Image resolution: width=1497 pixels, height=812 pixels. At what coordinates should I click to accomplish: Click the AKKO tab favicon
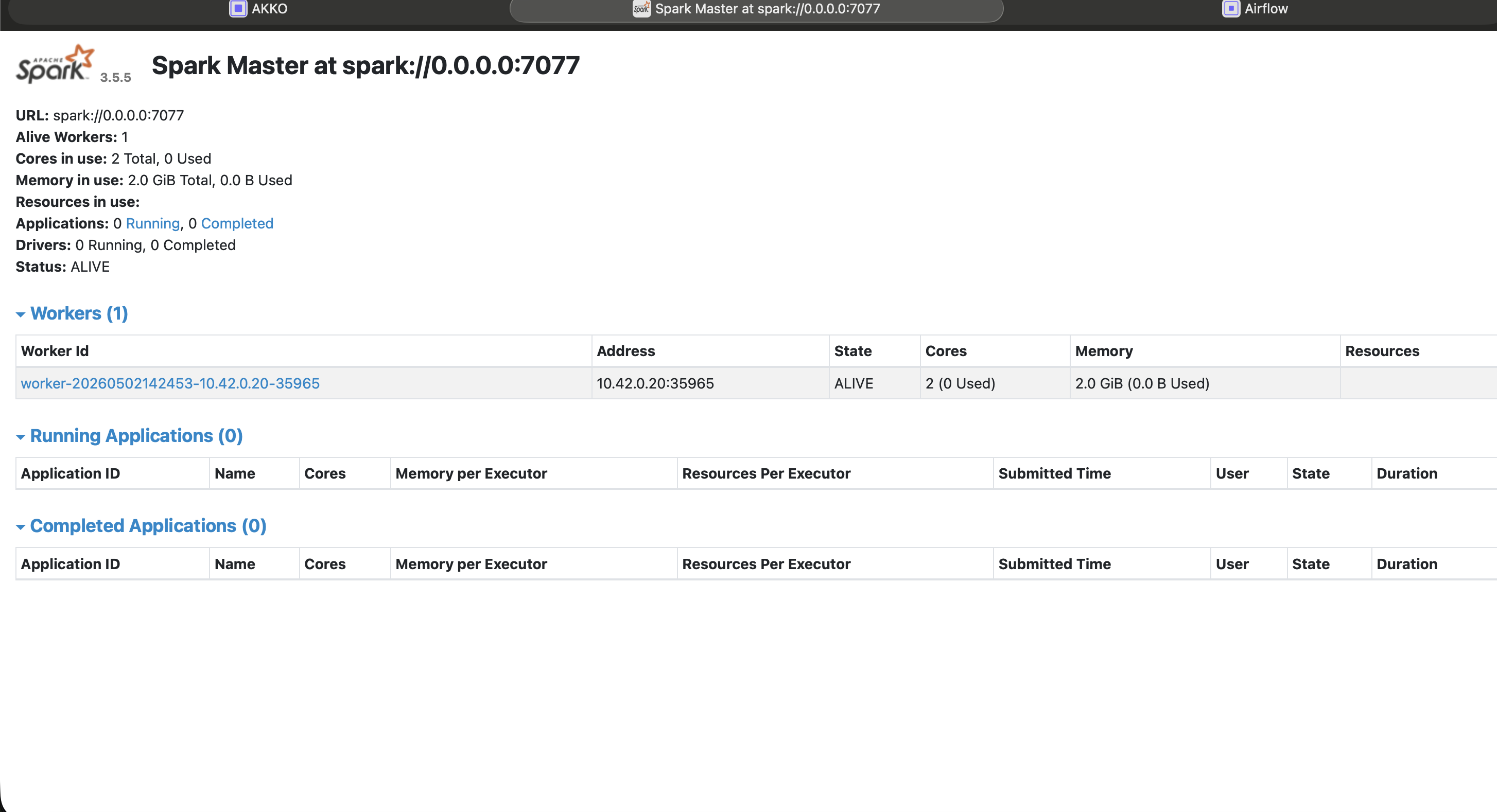click(x=238, y=9)
